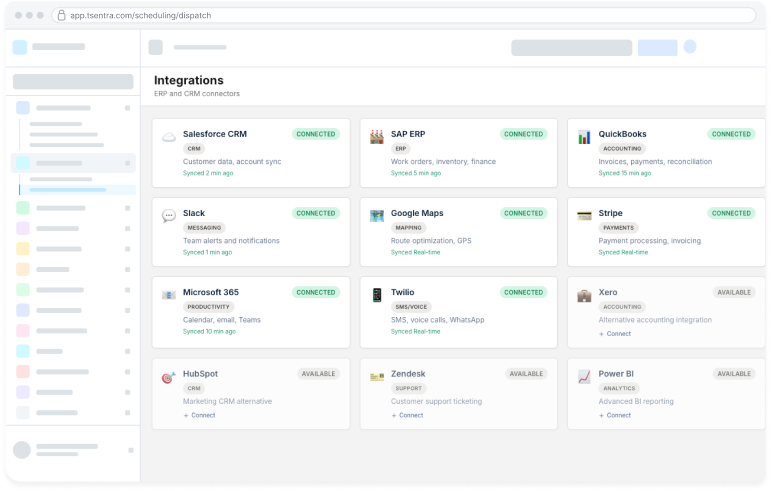771x491 pixels.
Task: Click the Twilio phone icon
Action: pyautogui.click(x=377, y=295)
